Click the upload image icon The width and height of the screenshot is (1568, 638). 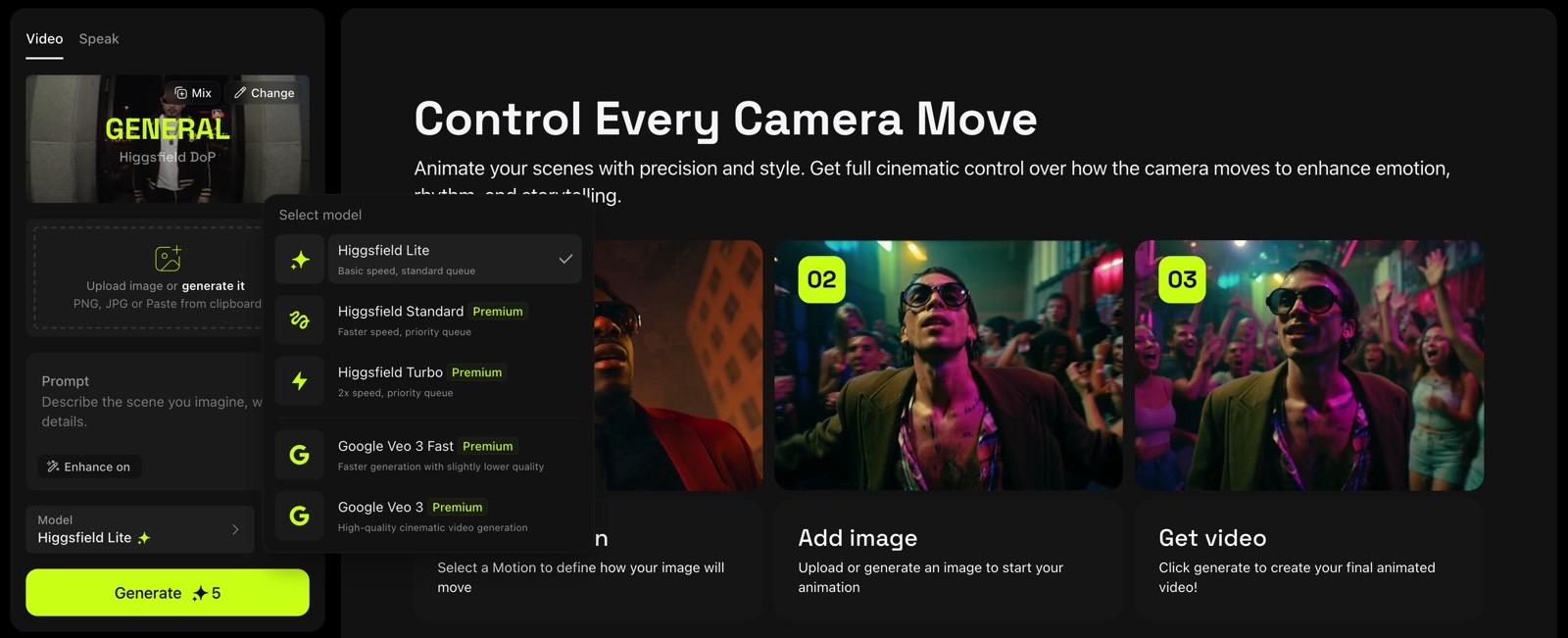click(168, 259)
